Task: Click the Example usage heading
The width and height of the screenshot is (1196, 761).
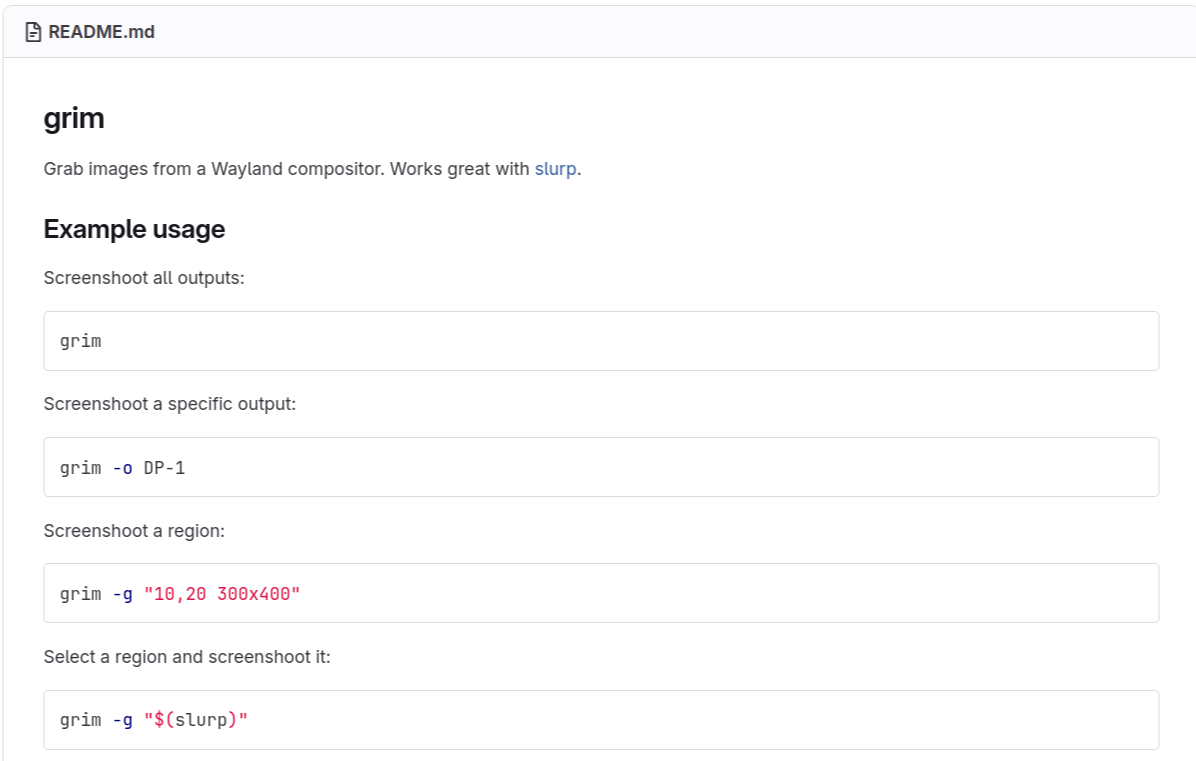Action: click(x=134, y=229)
